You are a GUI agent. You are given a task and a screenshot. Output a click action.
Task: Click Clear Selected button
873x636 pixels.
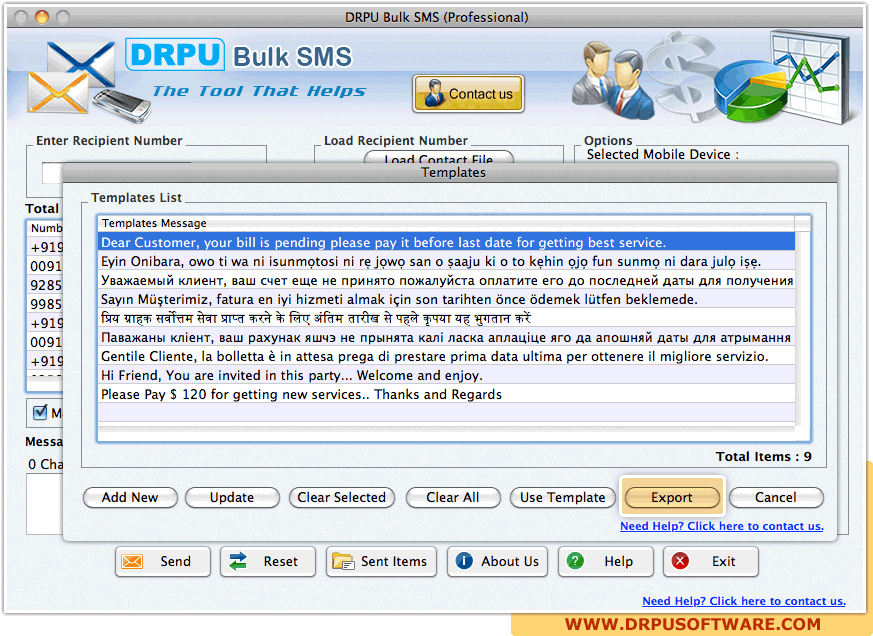pyautogui.click(x=342, y=497)
